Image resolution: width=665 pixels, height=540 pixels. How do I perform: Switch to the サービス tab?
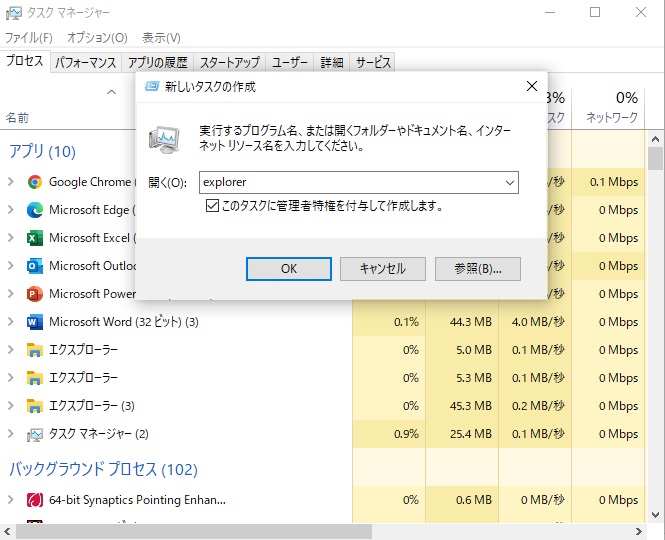pyautogui.click(x=373, y=63)
